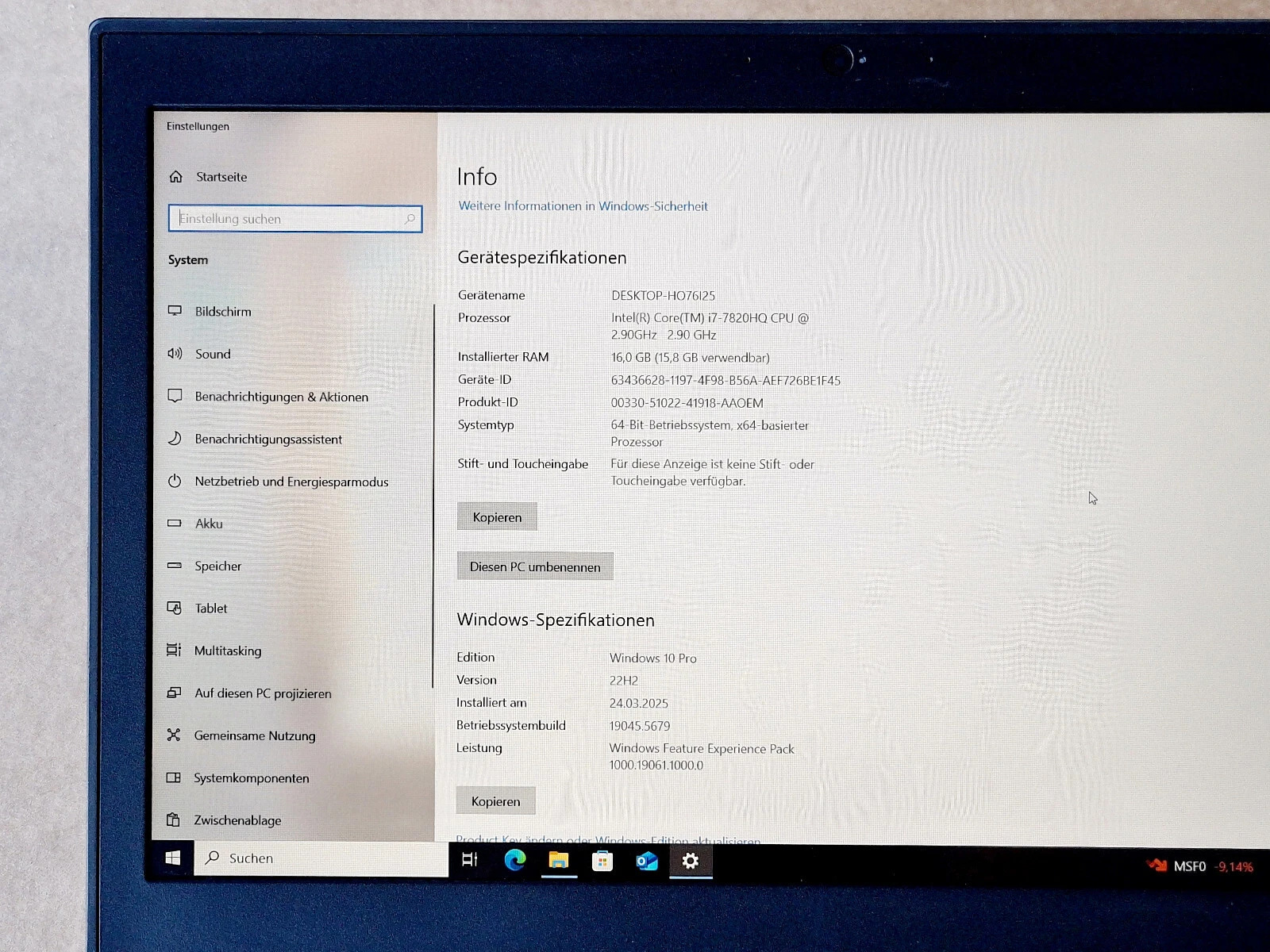The height and width of the screenshot is (952, 1270).
Task: Click the Benachrichtigungsassistent moon icon
Action: pyautogui.click(x=175, y=439)
